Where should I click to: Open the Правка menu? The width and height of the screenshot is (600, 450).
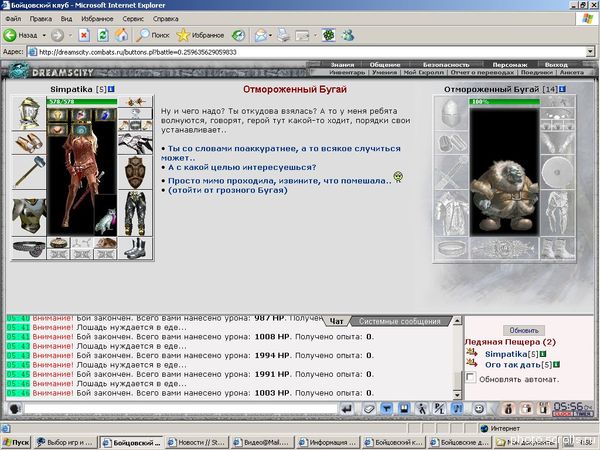coord(41,18)
